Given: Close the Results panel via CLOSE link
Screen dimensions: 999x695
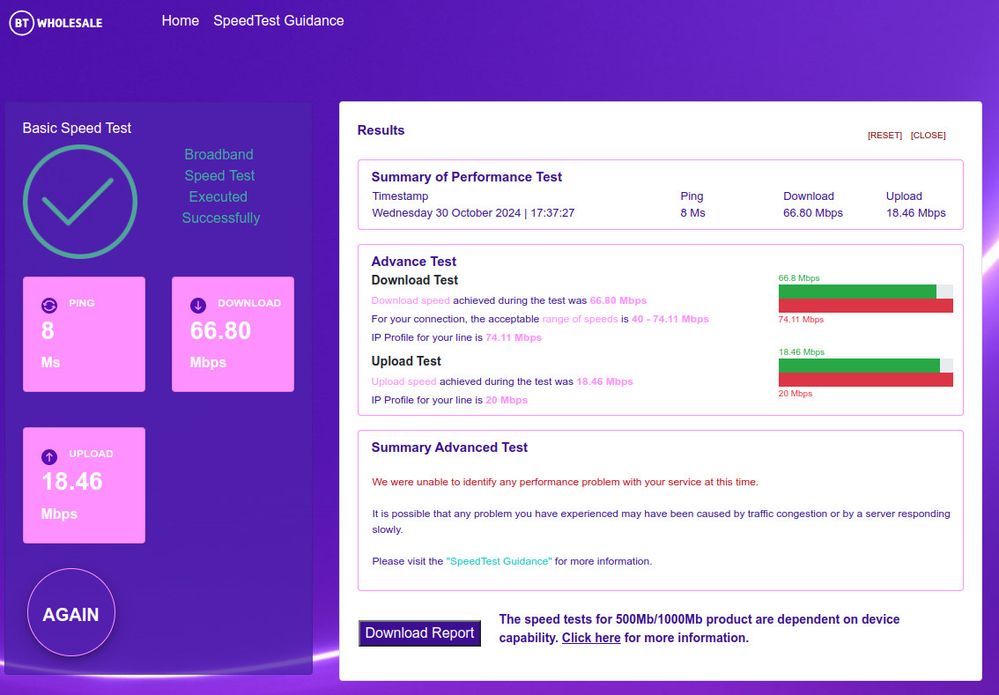Looking at the screenshot, I should click(927, 135).
